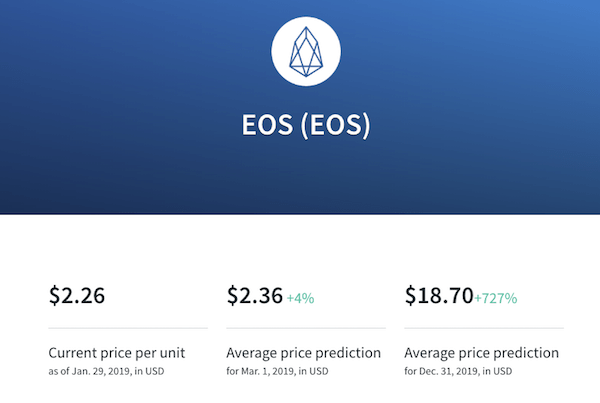Click divider line under $2.36 prediction
The height and width of the screenshot is (403, 600).
click(x=306, y=328)
